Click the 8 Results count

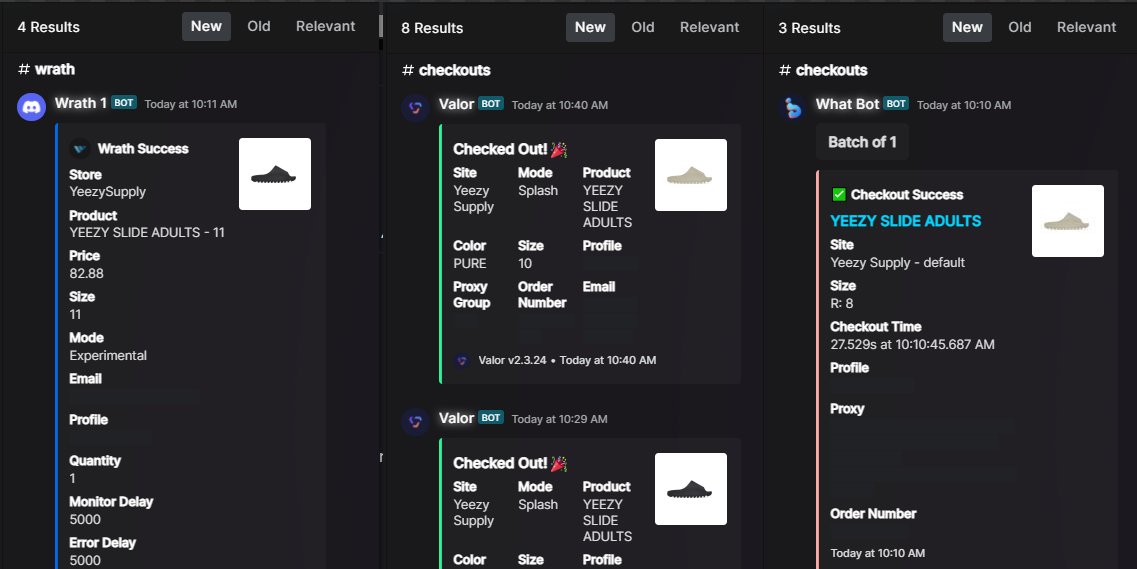coord(432,28)
